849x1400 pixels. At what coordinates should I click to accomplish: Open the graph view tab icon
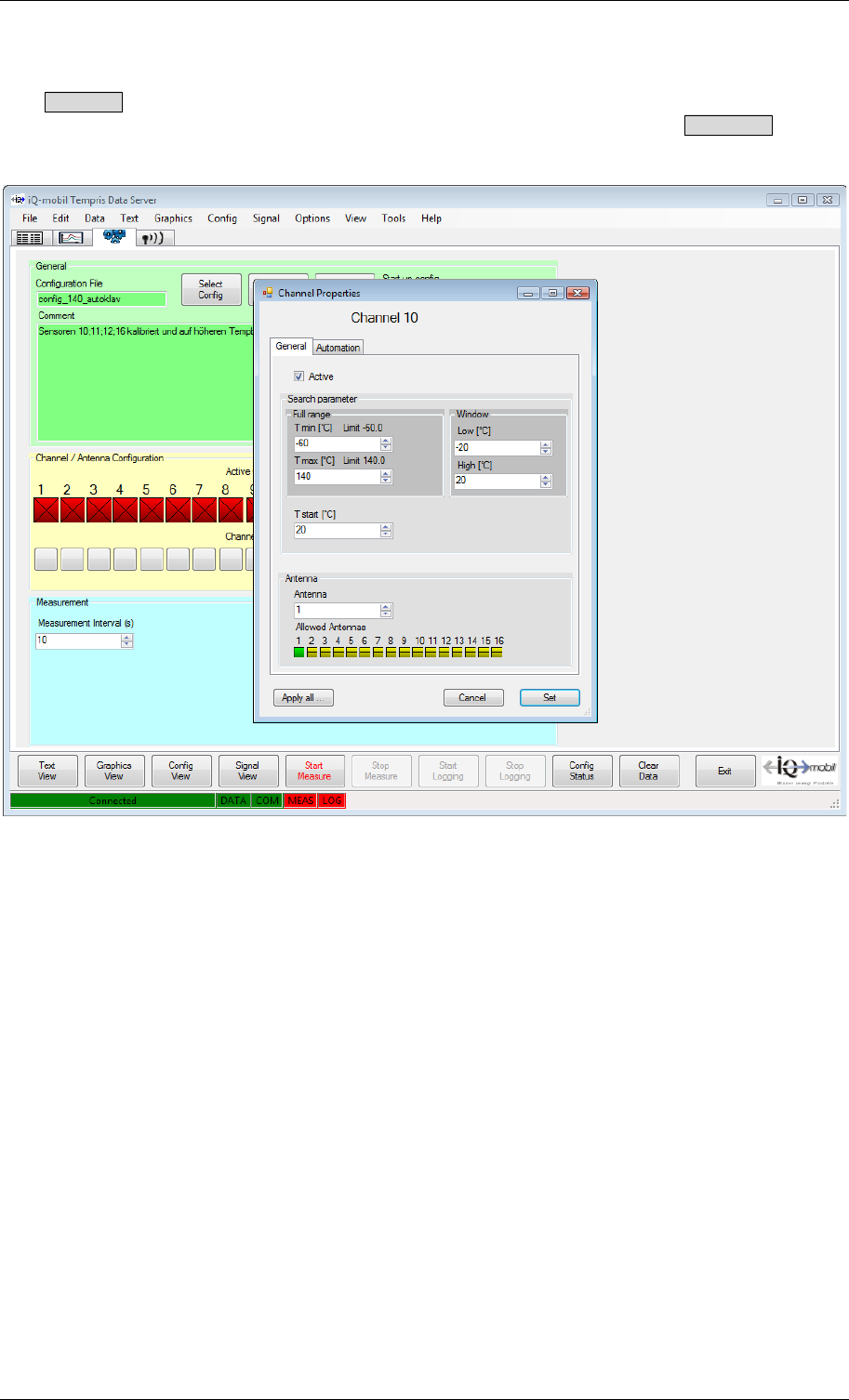point(72,238)
